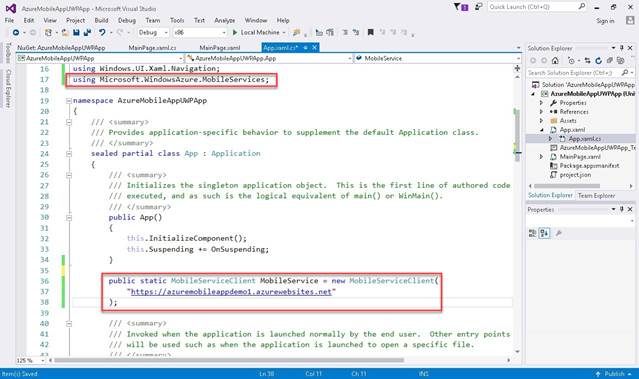The height and width of the screenshot is (379, 639).
Task: Click the account avatar icon near Sign in
Action: pyautogui.click(x=630, y=20)
